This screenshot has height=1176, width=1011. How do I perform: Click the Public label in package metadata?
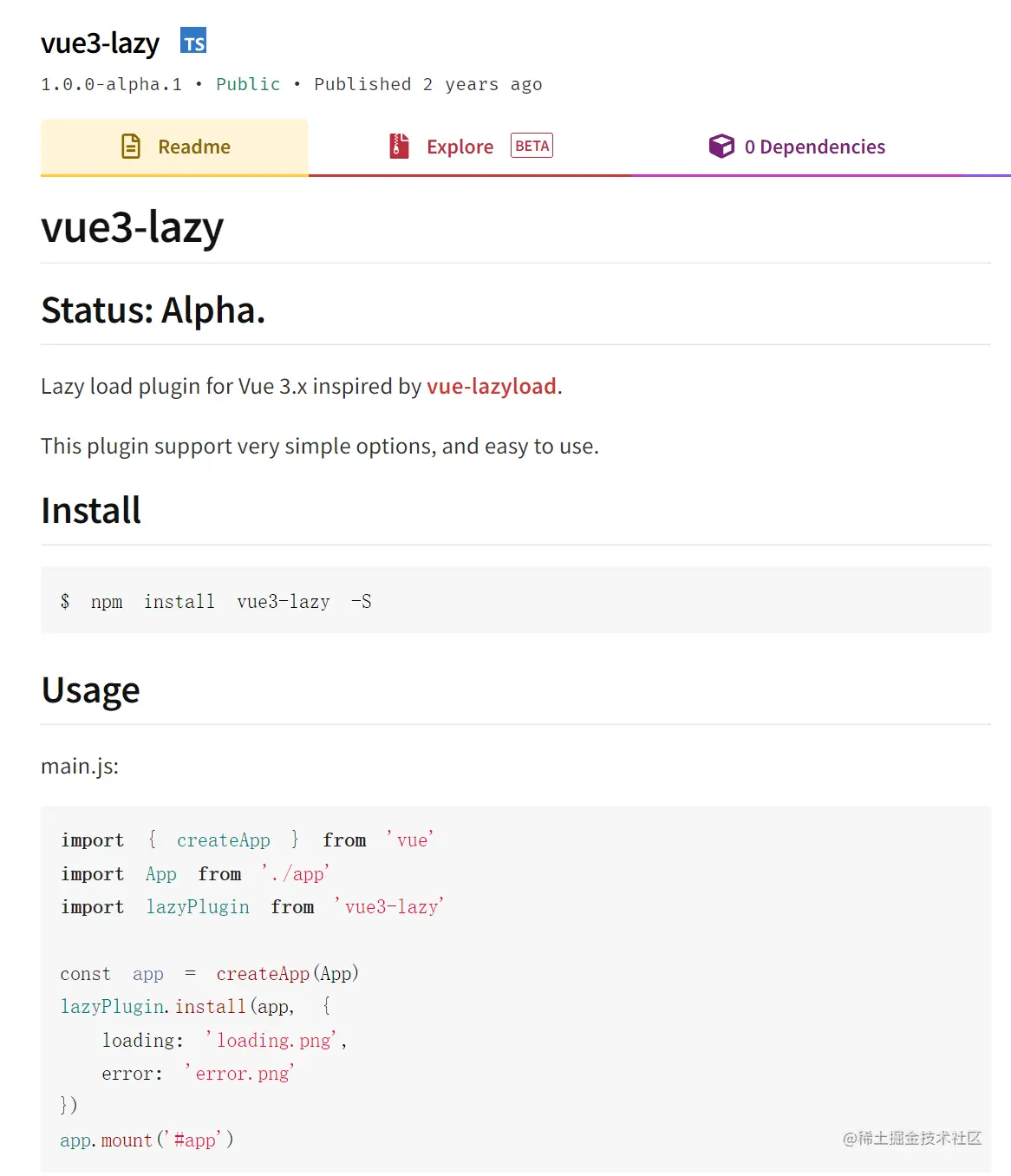coord(248,84)
